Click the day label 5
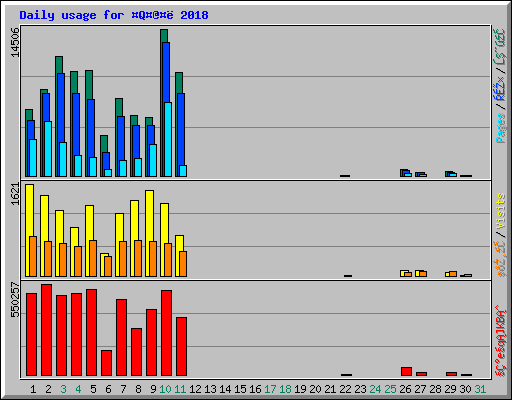512x400 pixels. (93, 389)
